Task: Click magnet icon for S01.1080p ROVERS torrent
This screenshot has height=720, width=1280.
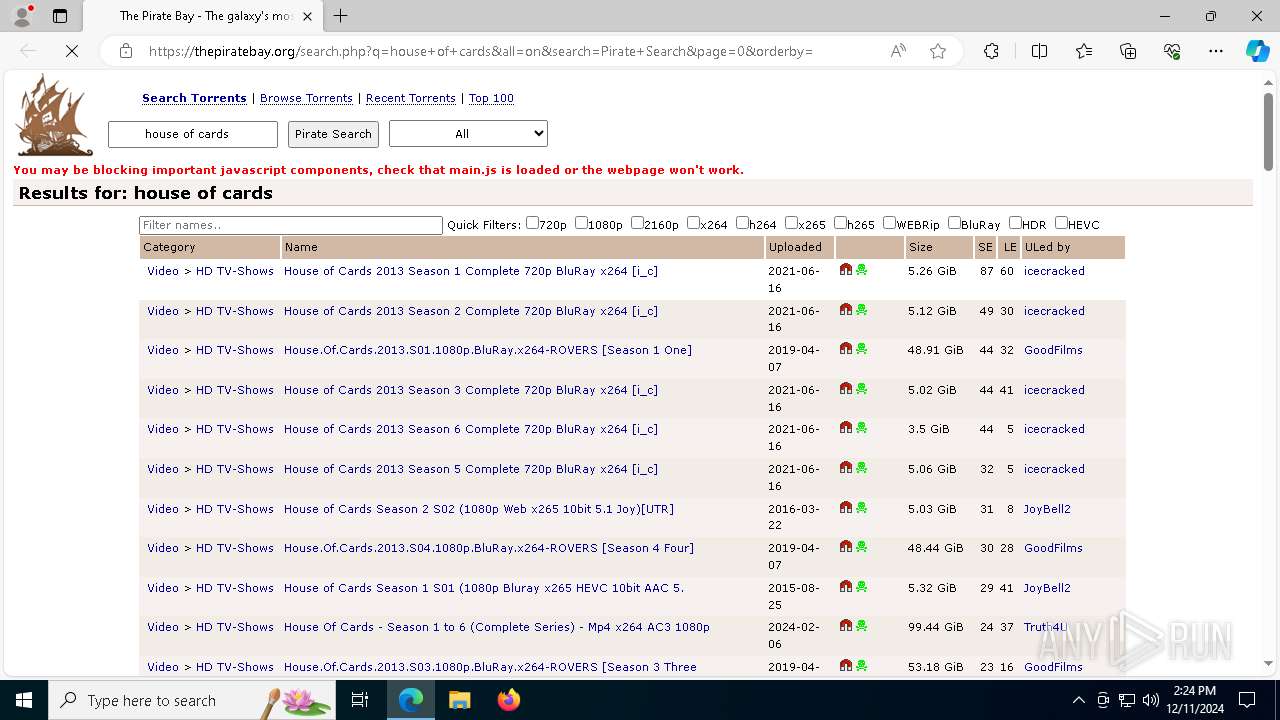Action: pyautogui.click(x=846, y=349)
